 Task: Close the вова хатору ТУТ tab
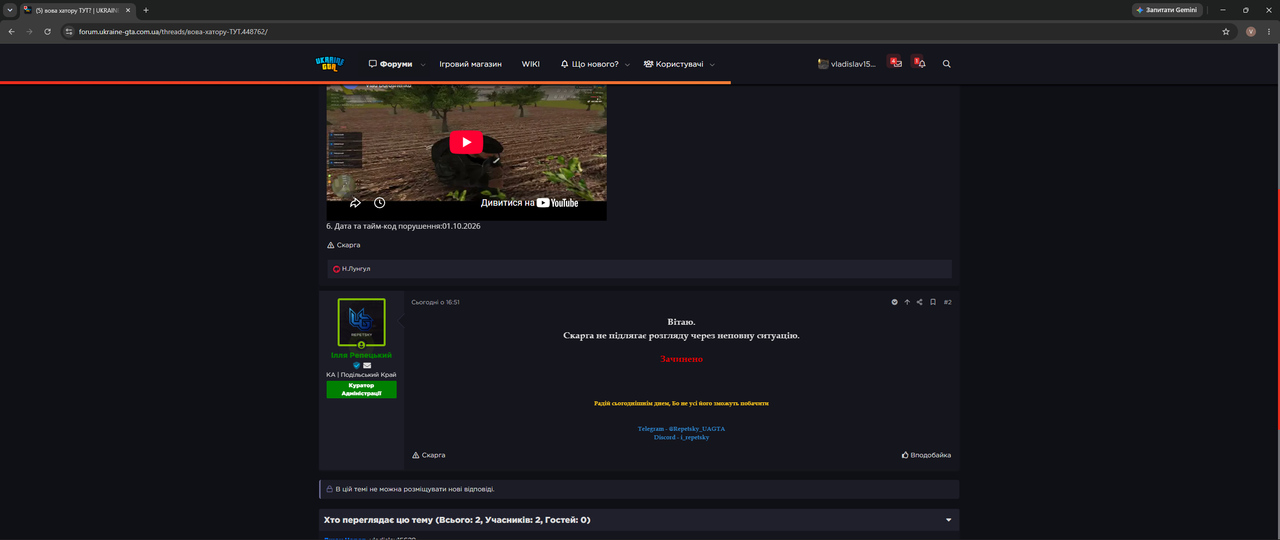(x=128, y=10)
